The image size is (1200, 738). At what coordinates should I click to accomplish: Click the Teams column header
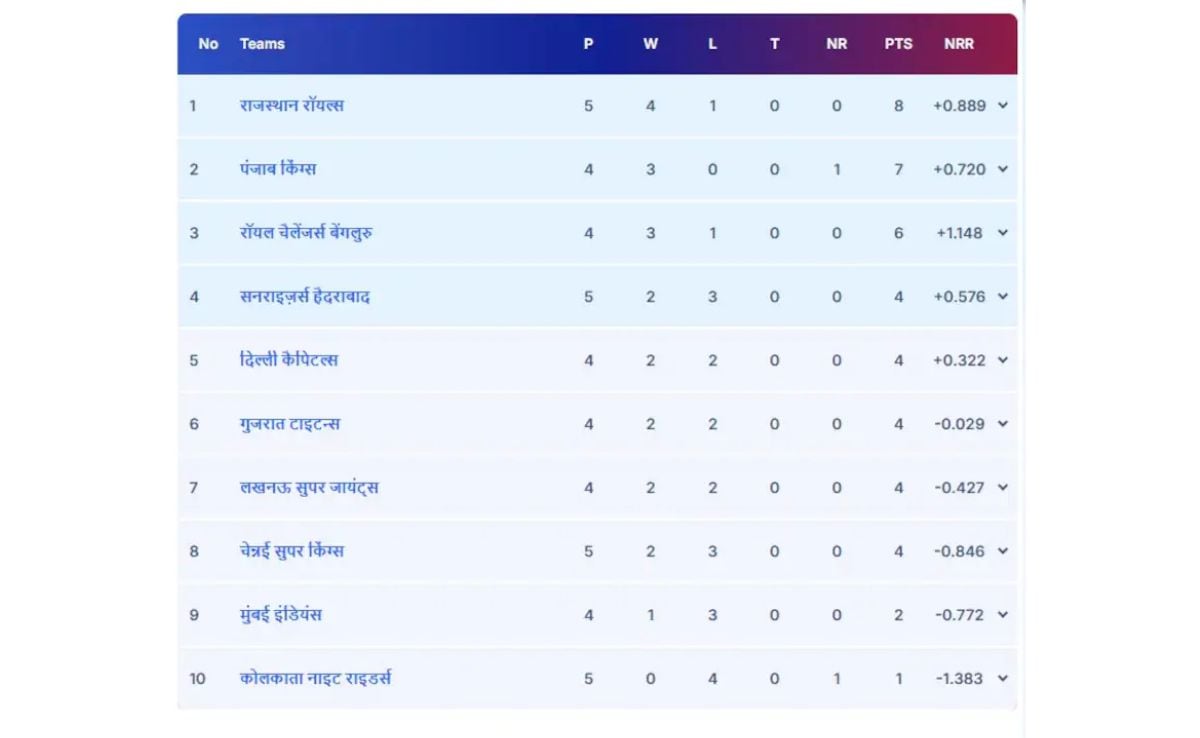261,43
